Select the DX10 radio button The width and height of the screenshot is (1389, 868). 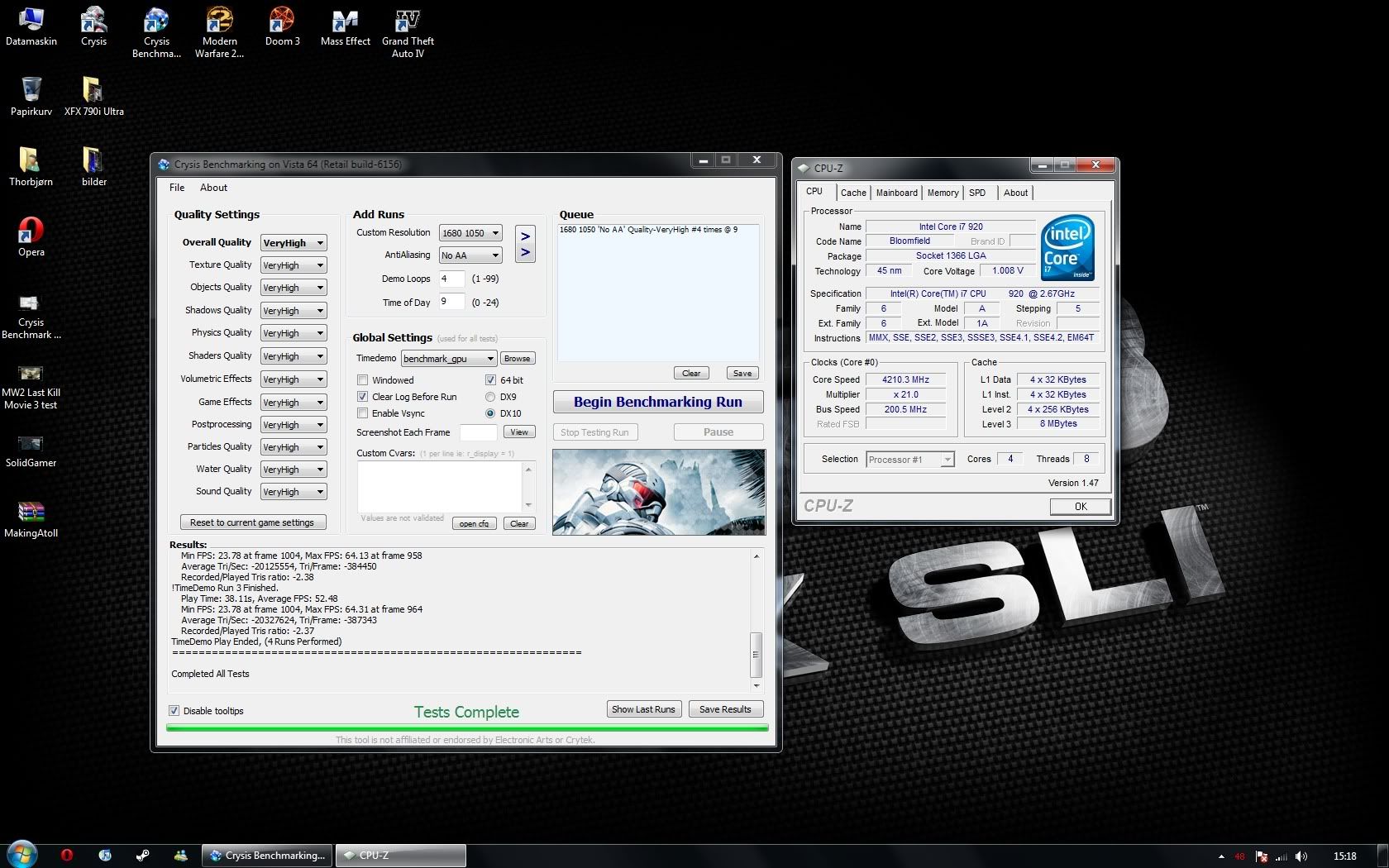(490, 413)
